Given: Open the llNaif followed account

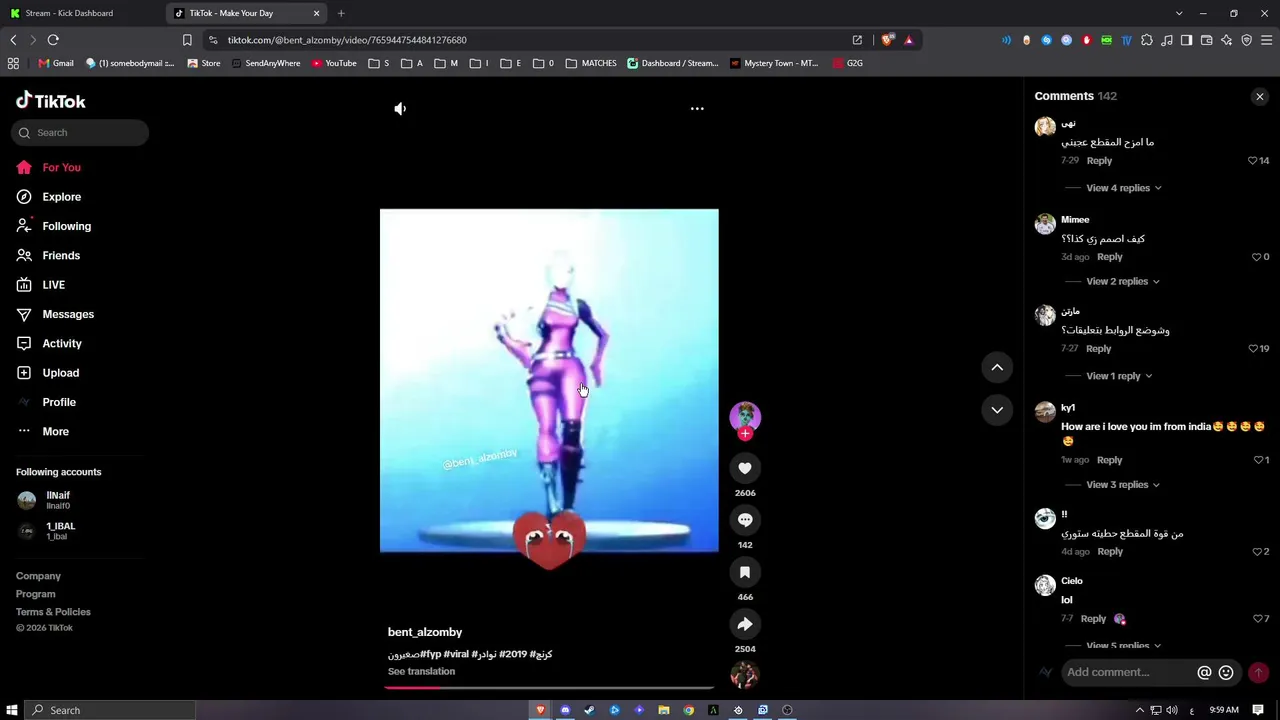Looking at the screenshot, I should [58, 500].
